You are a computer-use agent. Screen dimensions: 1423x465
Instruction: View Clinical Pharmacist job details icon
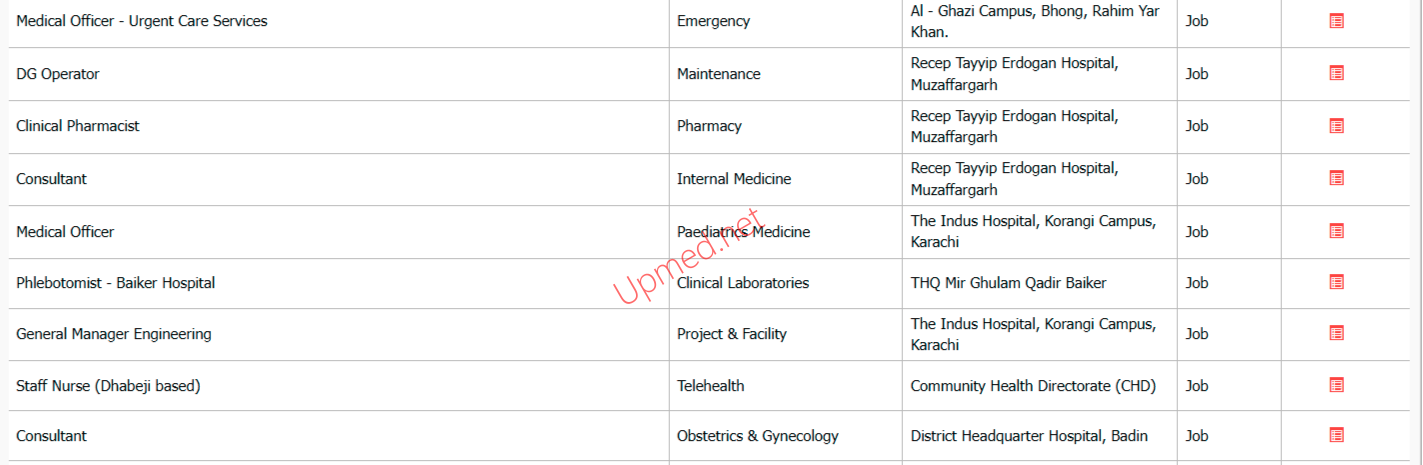(x=1336, y=126)
